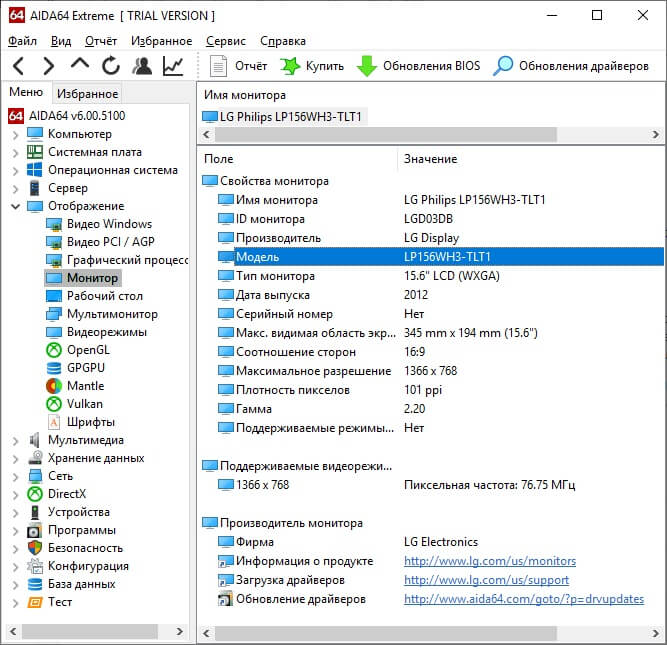
Task: Select Мультимонитор tree item
Action: click(102, 314)
